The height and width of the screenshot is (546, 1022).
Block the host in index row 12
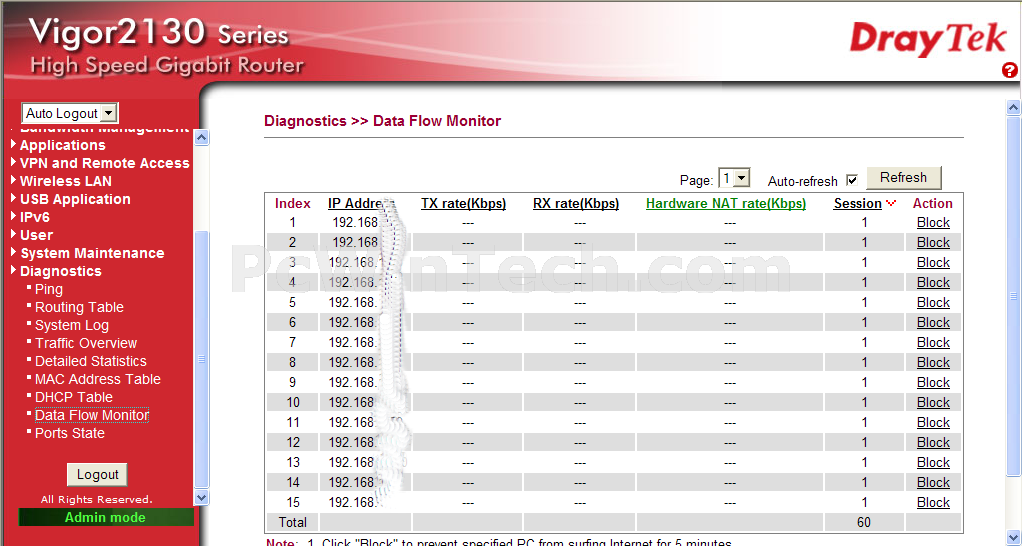point(933,442)
